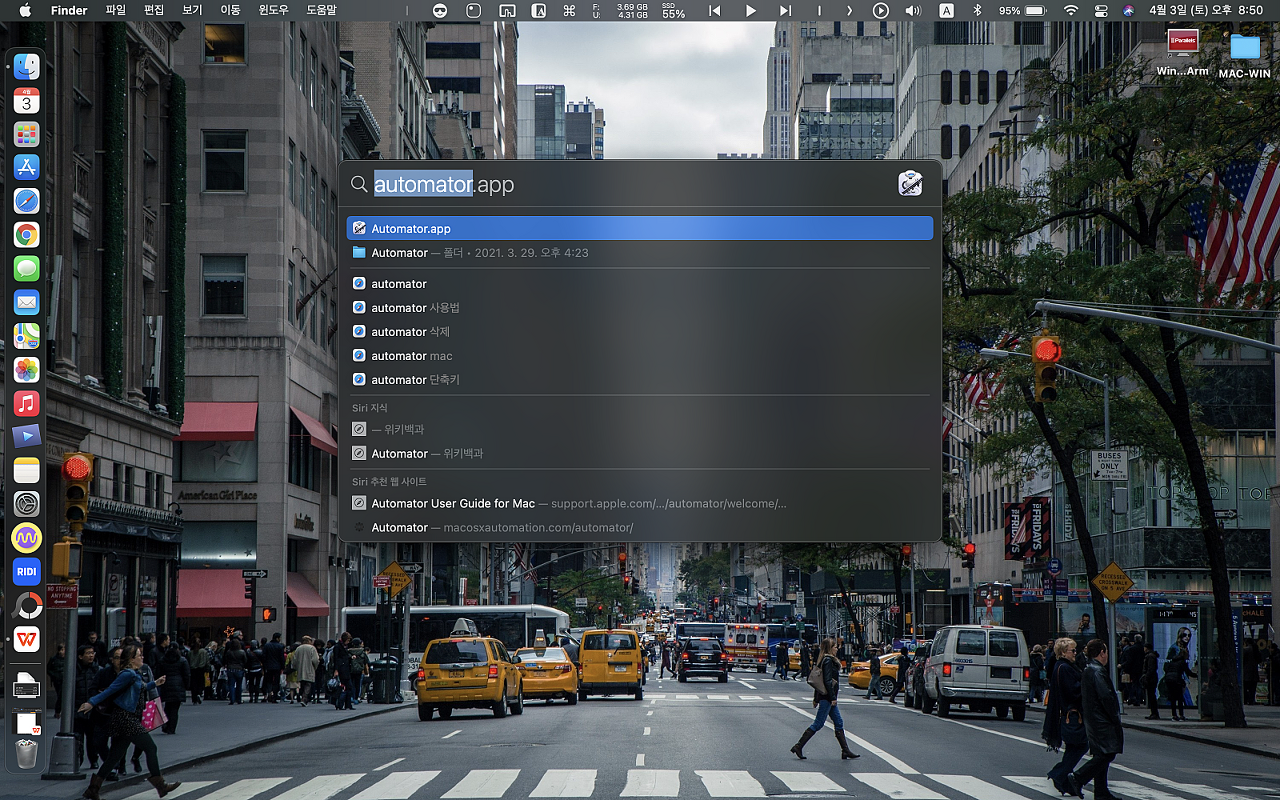
Task: Click the previous track button in menu bar
Action: coord(714,10)
